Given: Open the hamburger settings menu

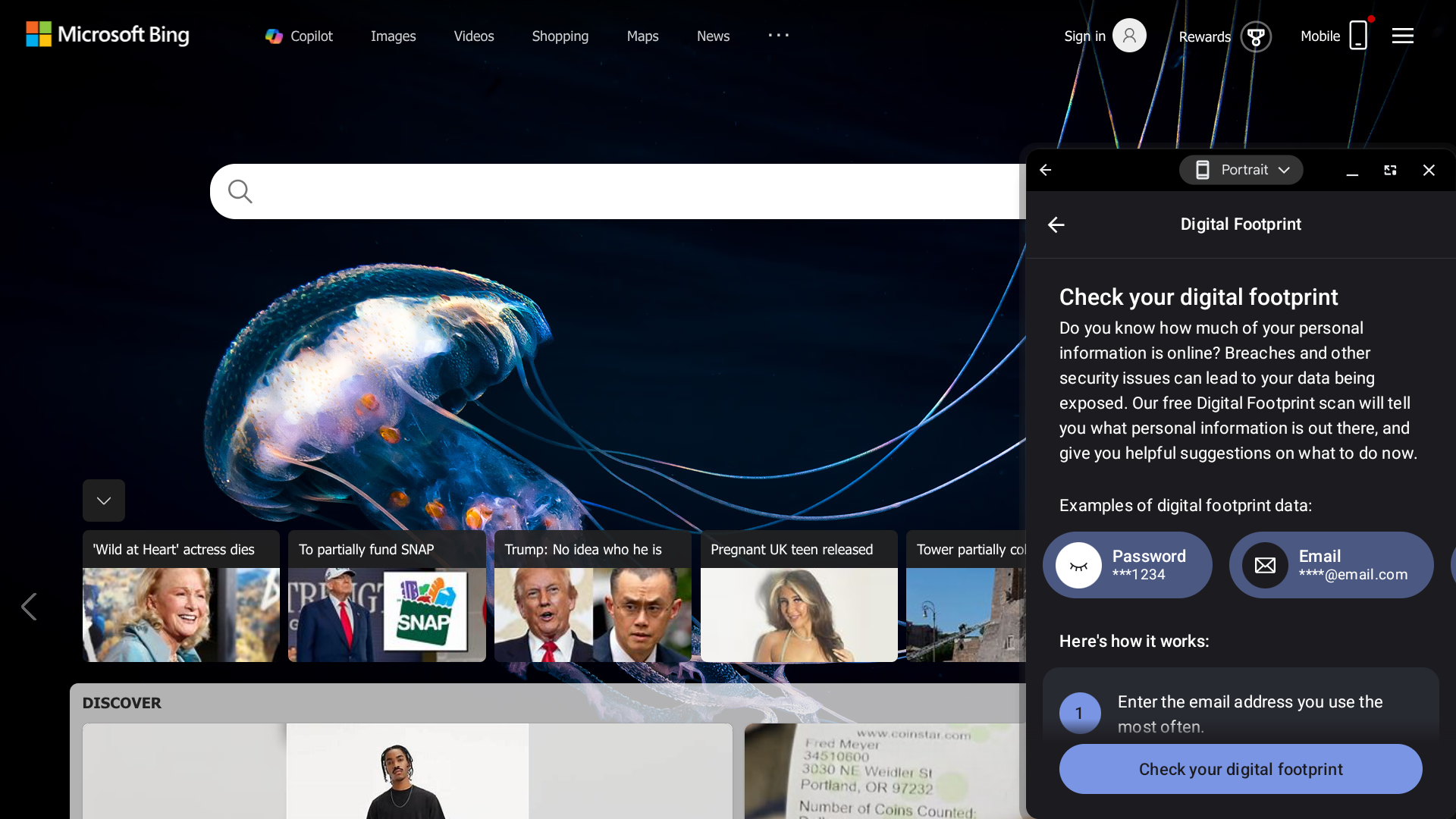Looking at the screenshot, I should click(1403, 36).
